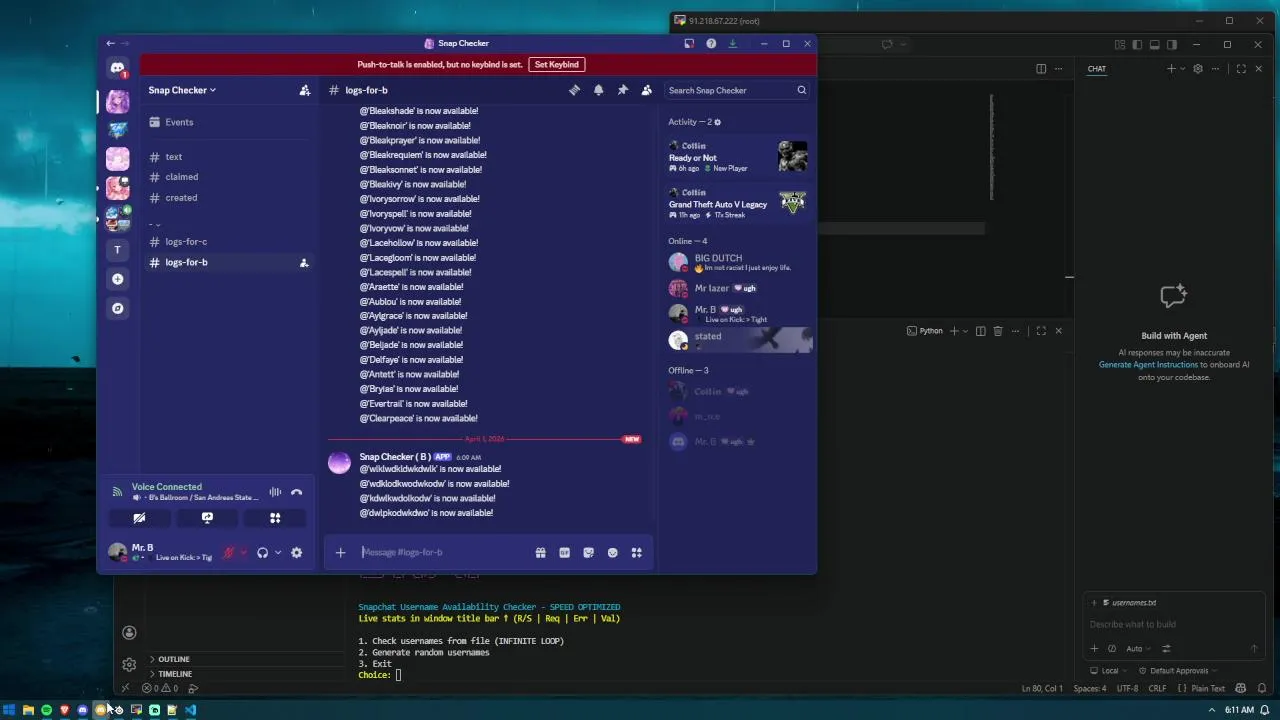
Task: Open microphone input options arrow
Action: (243, 552)
